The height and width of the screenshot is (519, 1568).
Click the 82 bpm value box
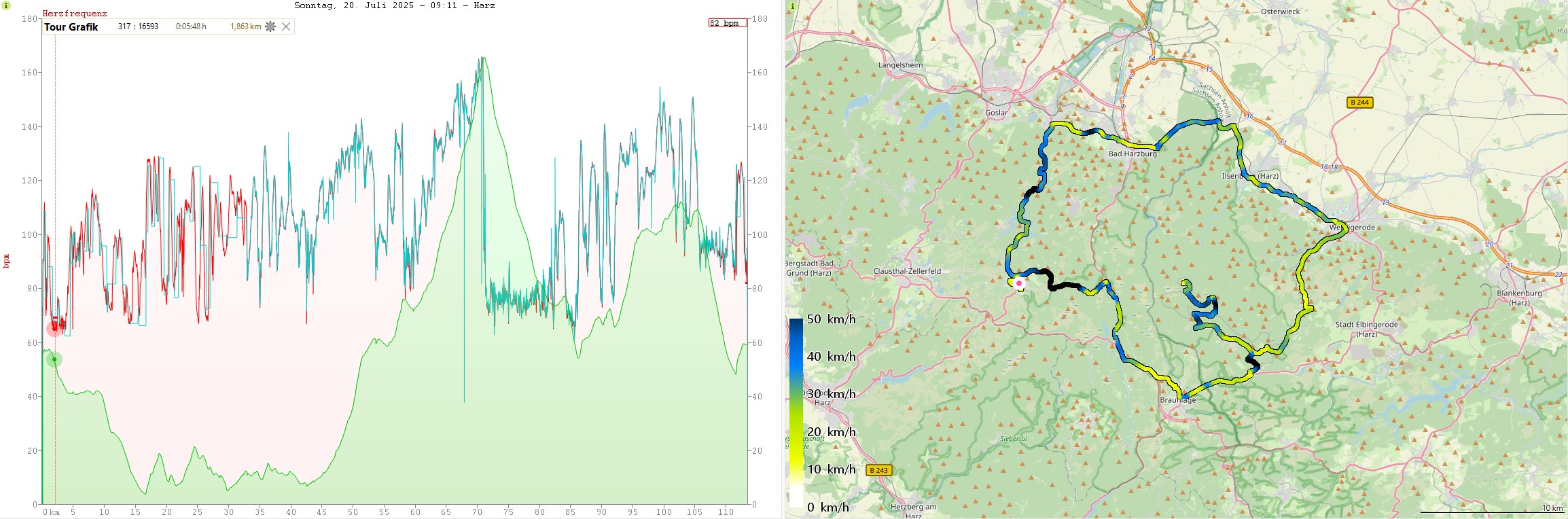(x=727, y=23)
